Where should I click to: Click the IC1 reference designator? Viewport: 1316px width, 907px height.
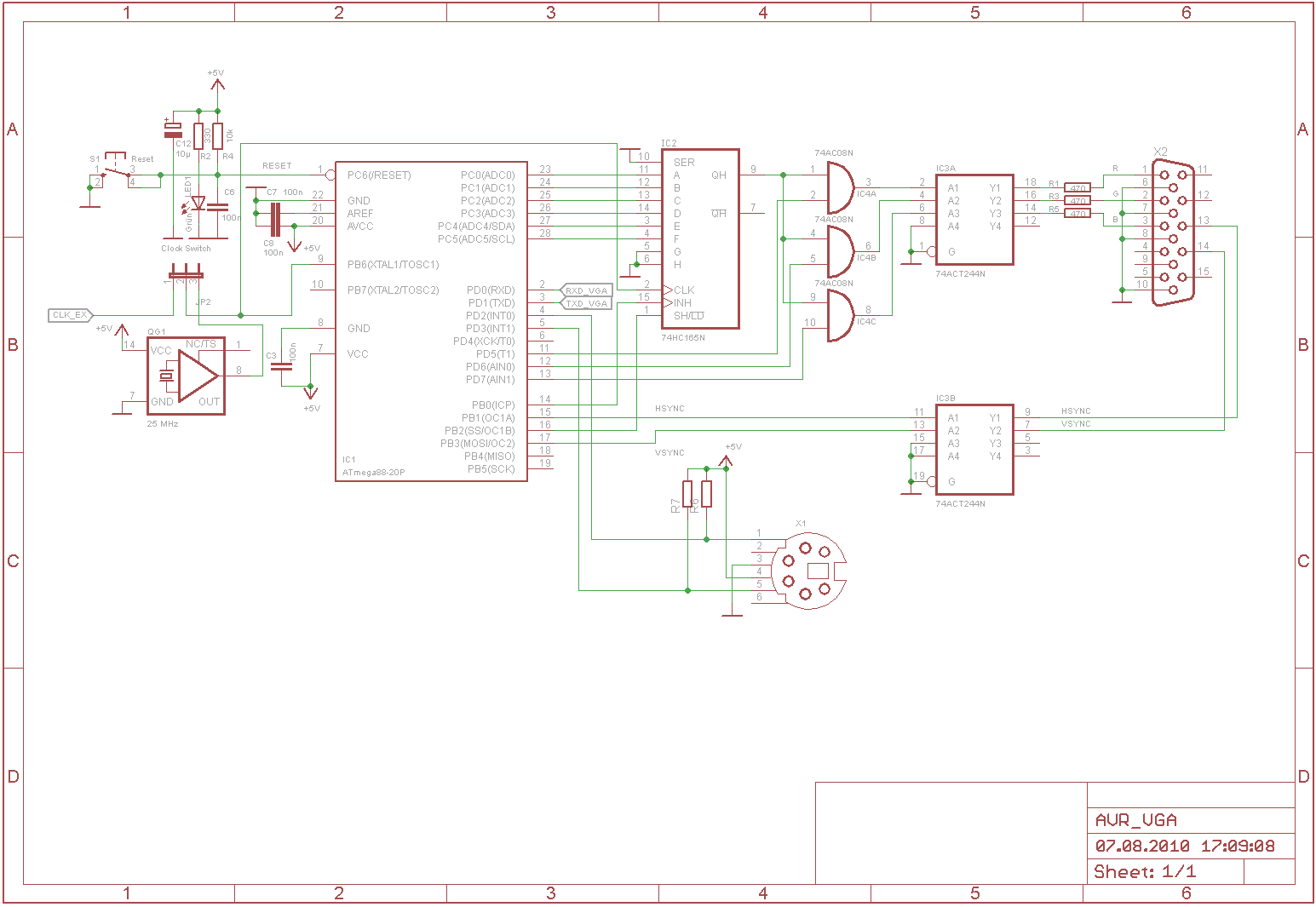point(349,459)
